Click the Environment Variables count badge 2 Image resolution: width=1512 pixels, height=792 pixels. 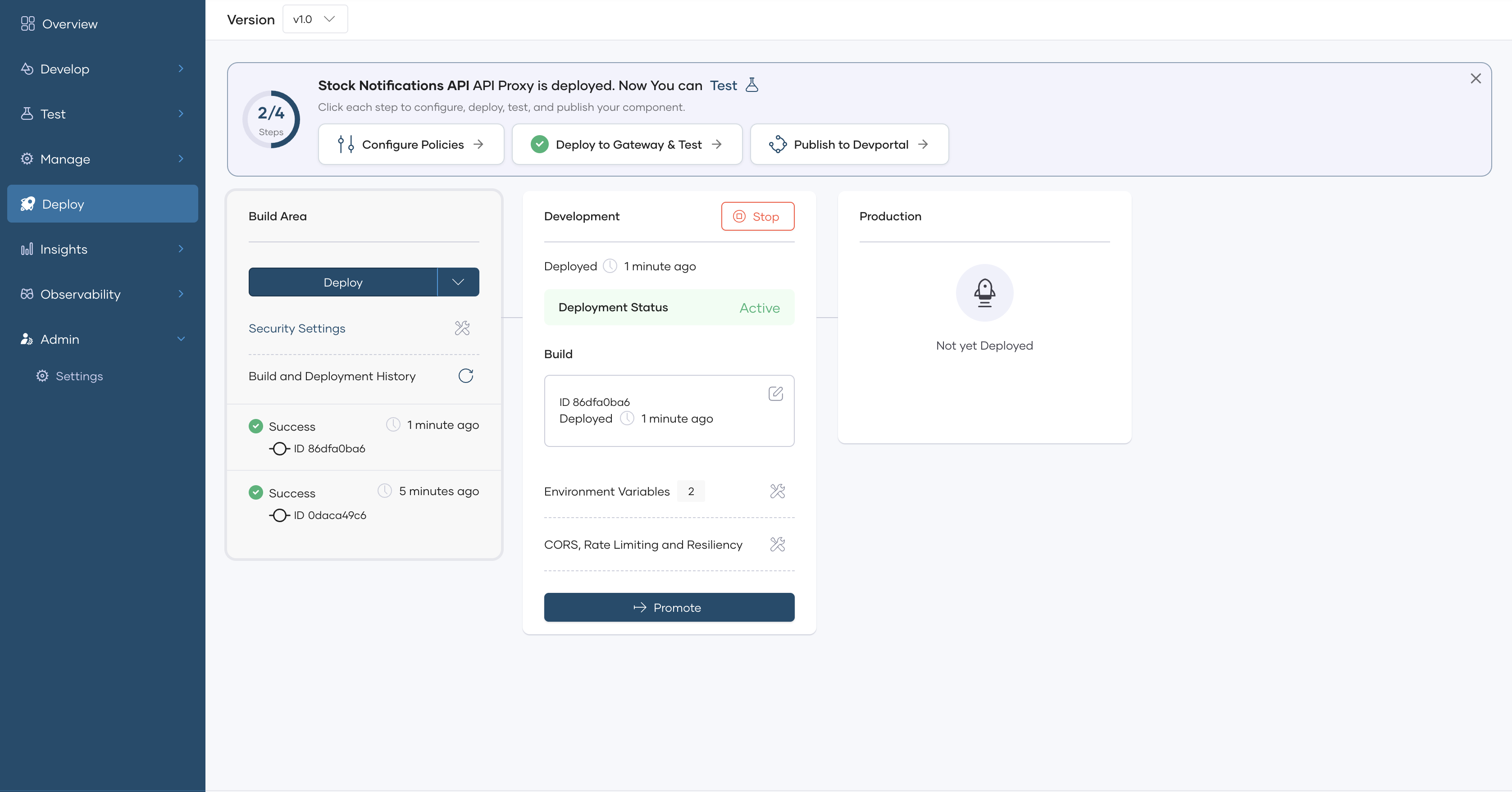tap(691, 492)
